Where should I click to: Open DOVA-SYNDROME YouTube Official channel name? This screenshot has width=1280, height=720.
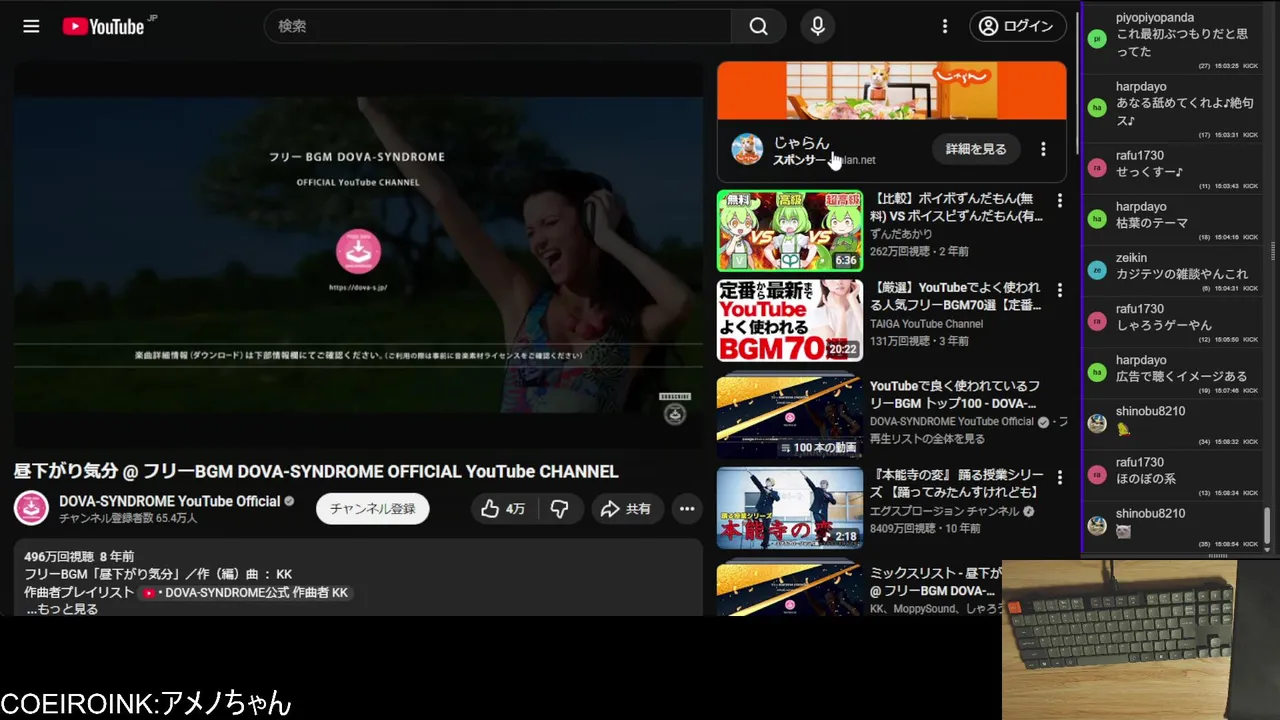pos(170,501)
